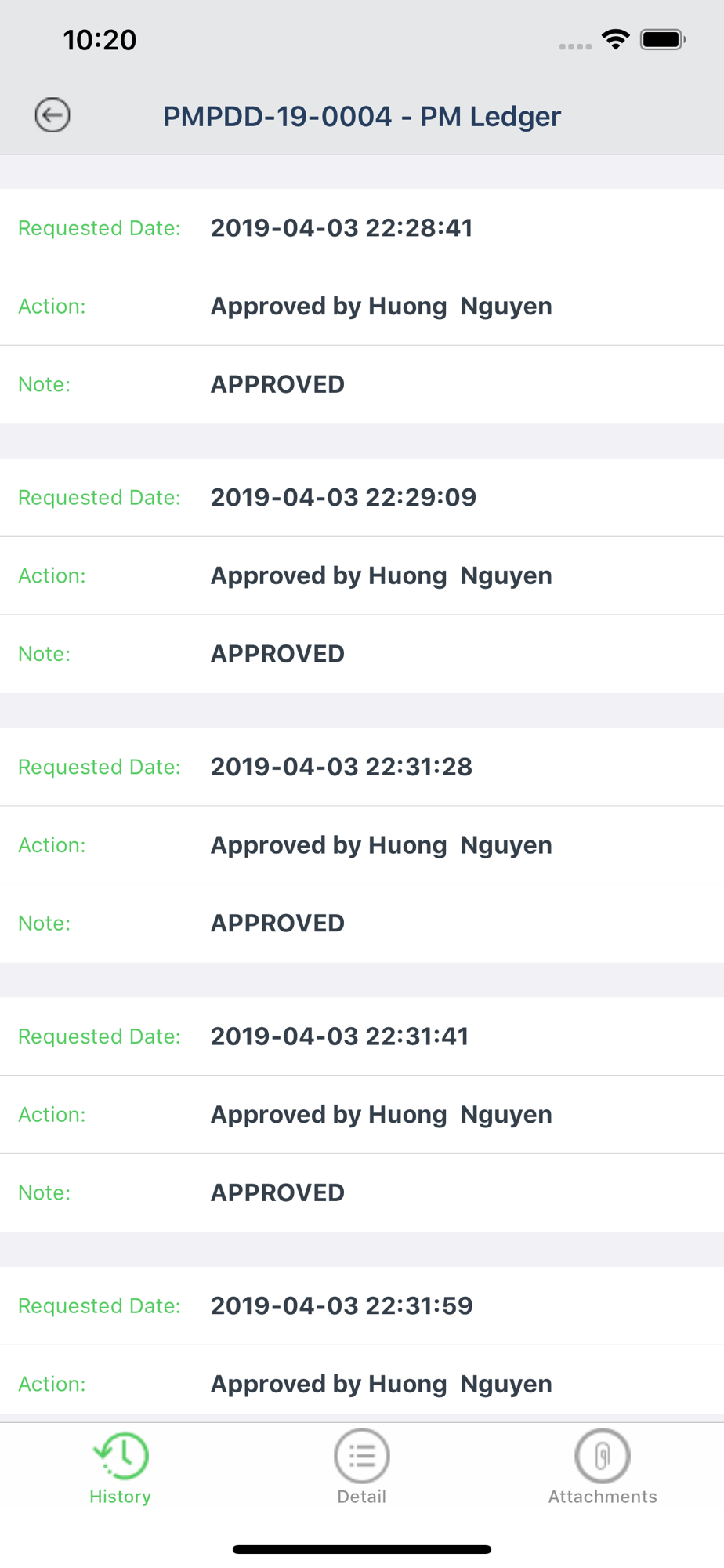
Task: Tap the status bar time 10:20
Action: click(x=100, y=40)
